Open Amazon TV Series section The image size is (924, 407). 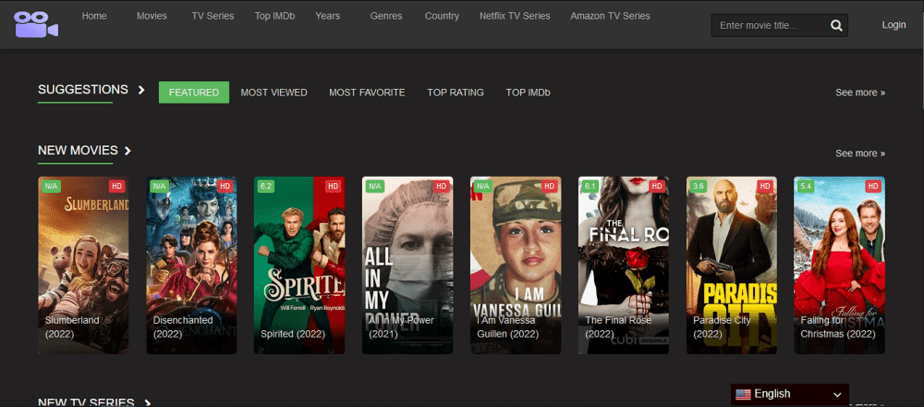(610, 16)
